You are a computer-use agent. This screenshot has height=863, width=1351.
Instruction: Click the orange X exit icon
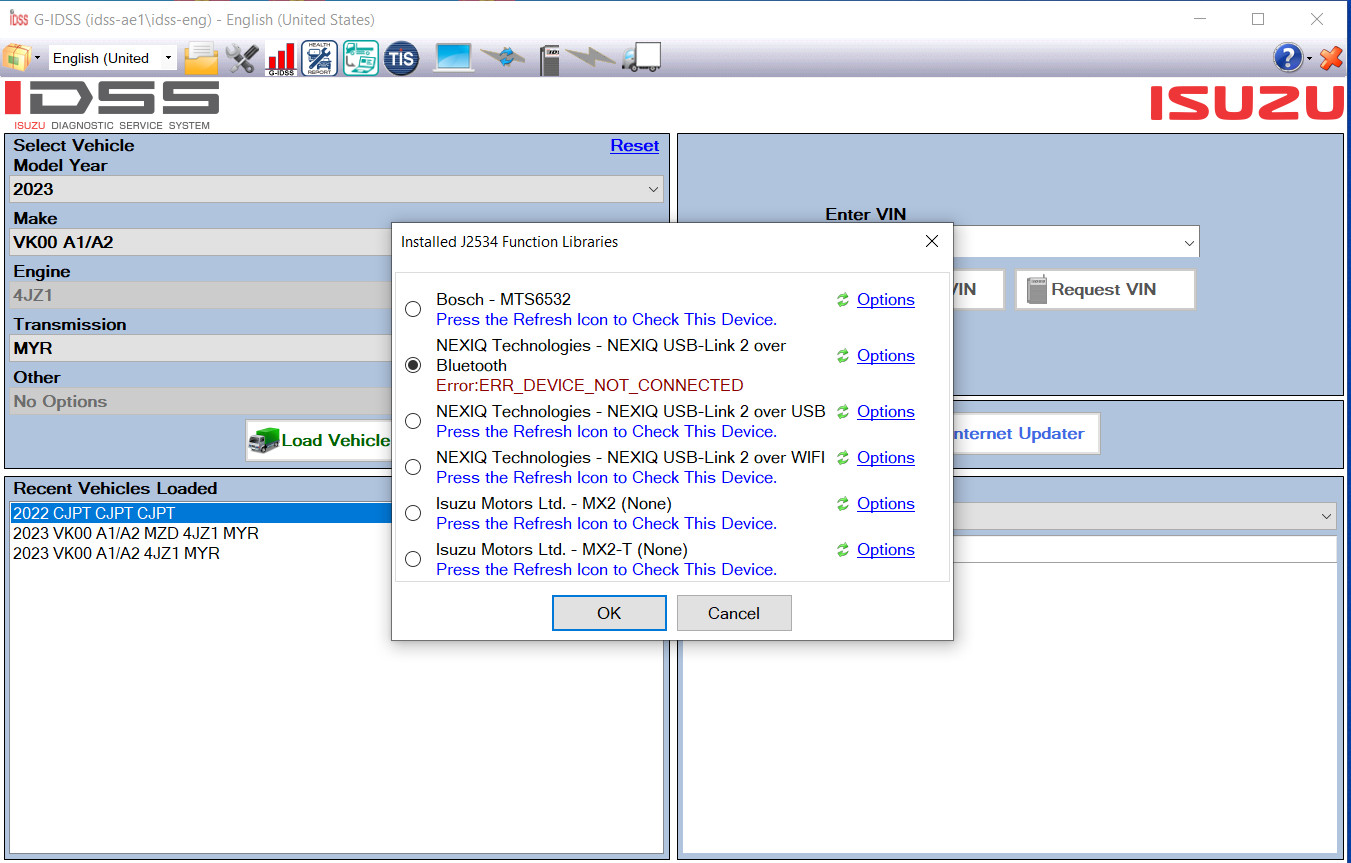coord(1331,58)
